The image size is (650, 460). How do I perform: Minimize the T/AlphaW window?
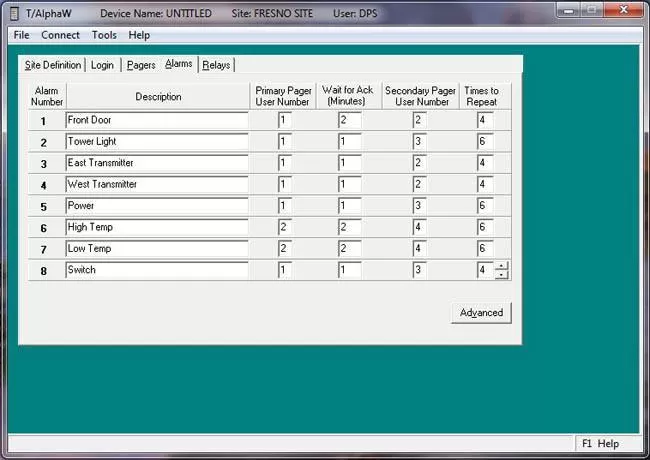569,11
